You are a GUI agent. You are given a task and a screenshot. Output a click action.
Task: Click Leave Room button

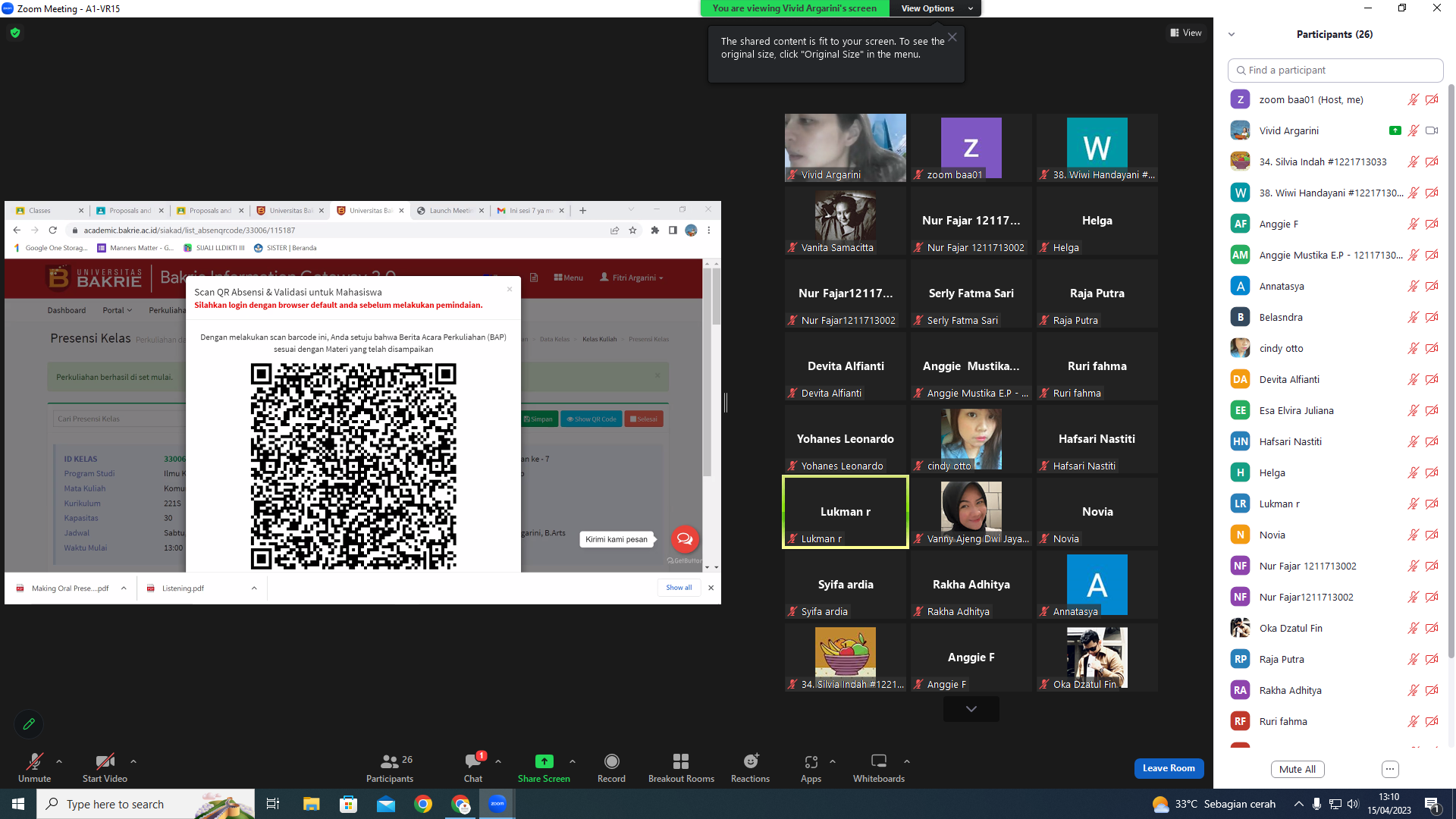coord(1169,768)
